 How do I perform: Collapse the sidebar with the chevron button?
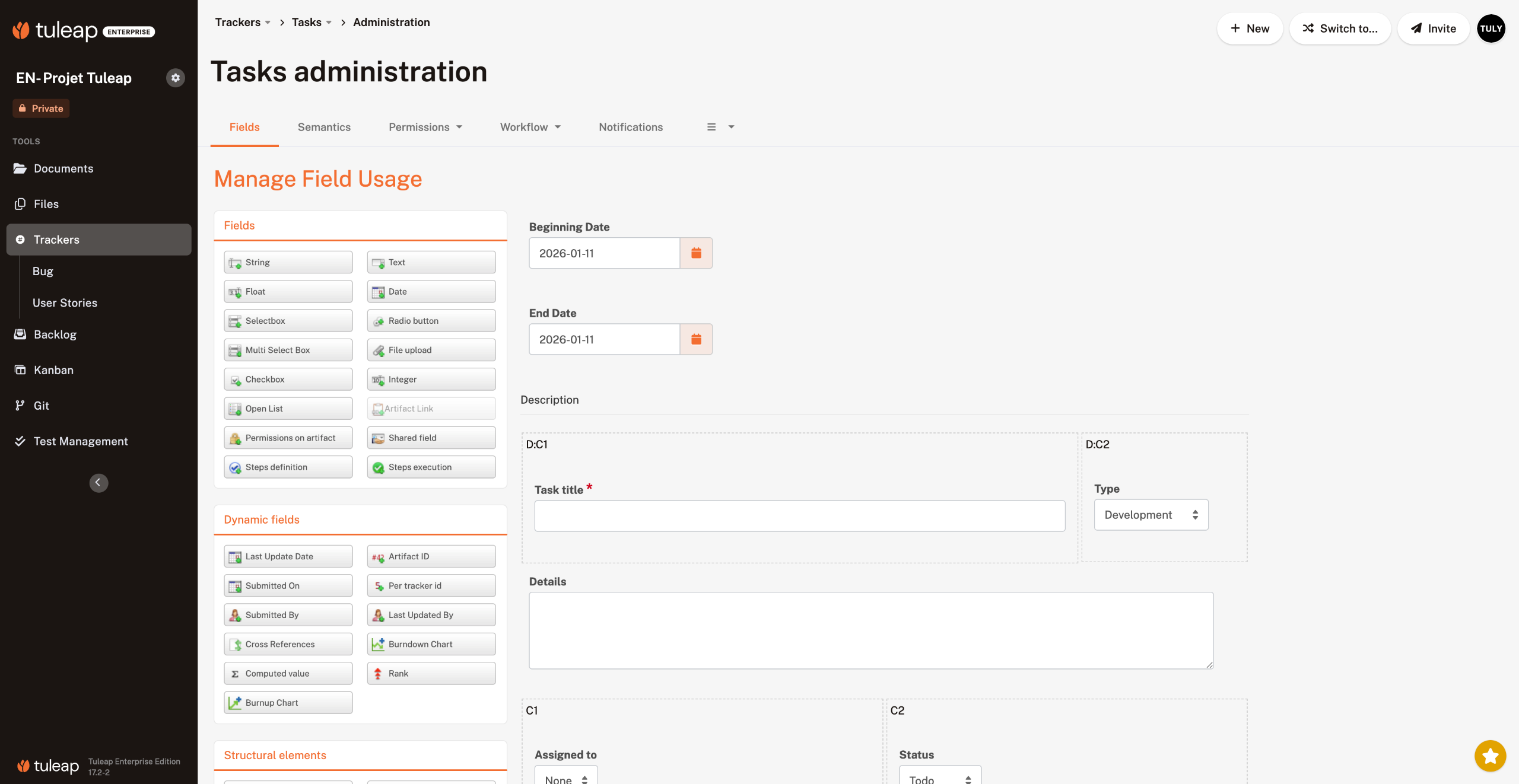[98, 483]
